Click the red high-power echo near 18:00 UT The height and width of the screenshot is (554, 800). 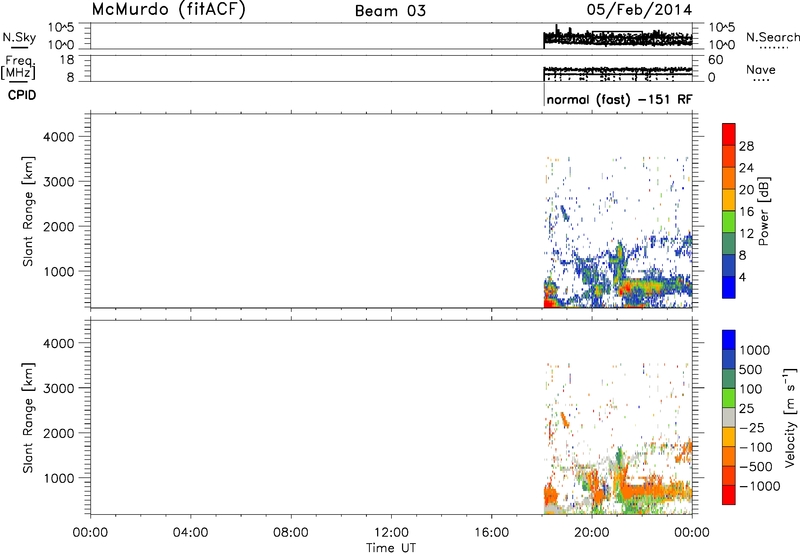click(549, 303)
